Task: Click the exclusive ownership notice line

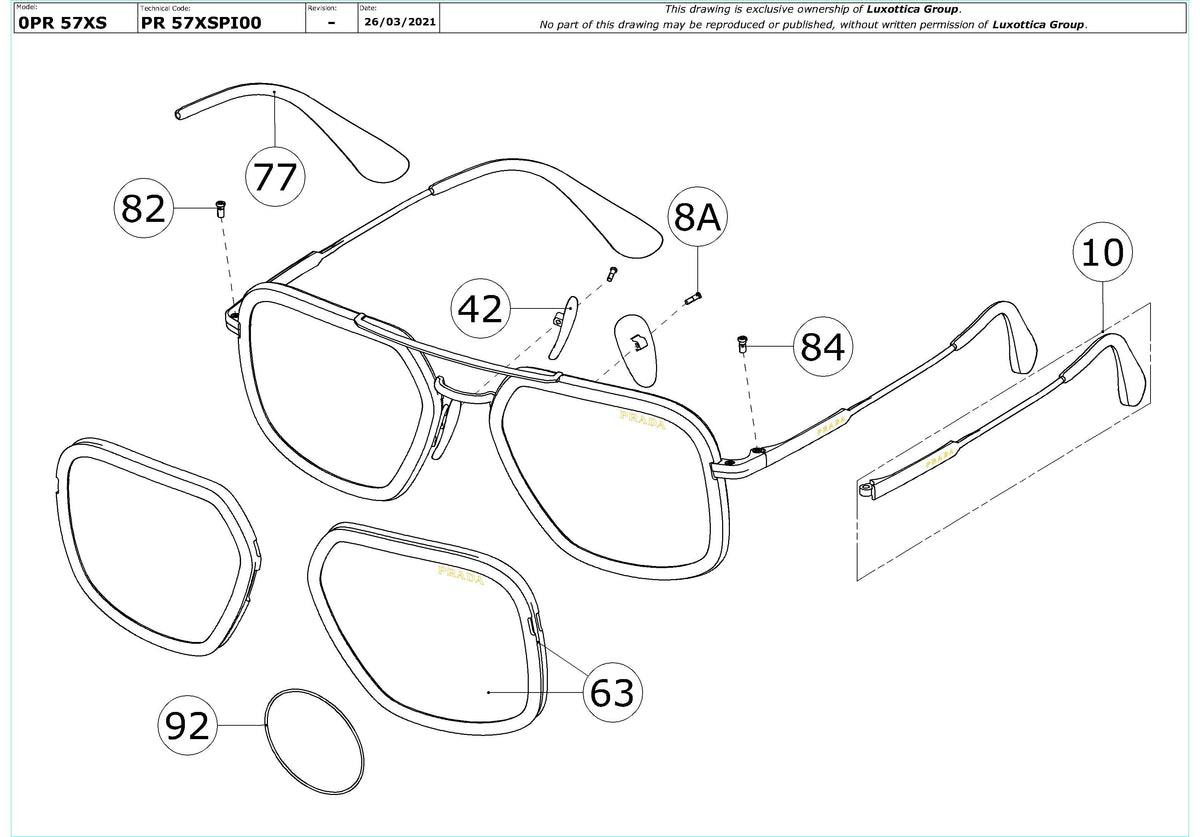Action: coord(812,9)
